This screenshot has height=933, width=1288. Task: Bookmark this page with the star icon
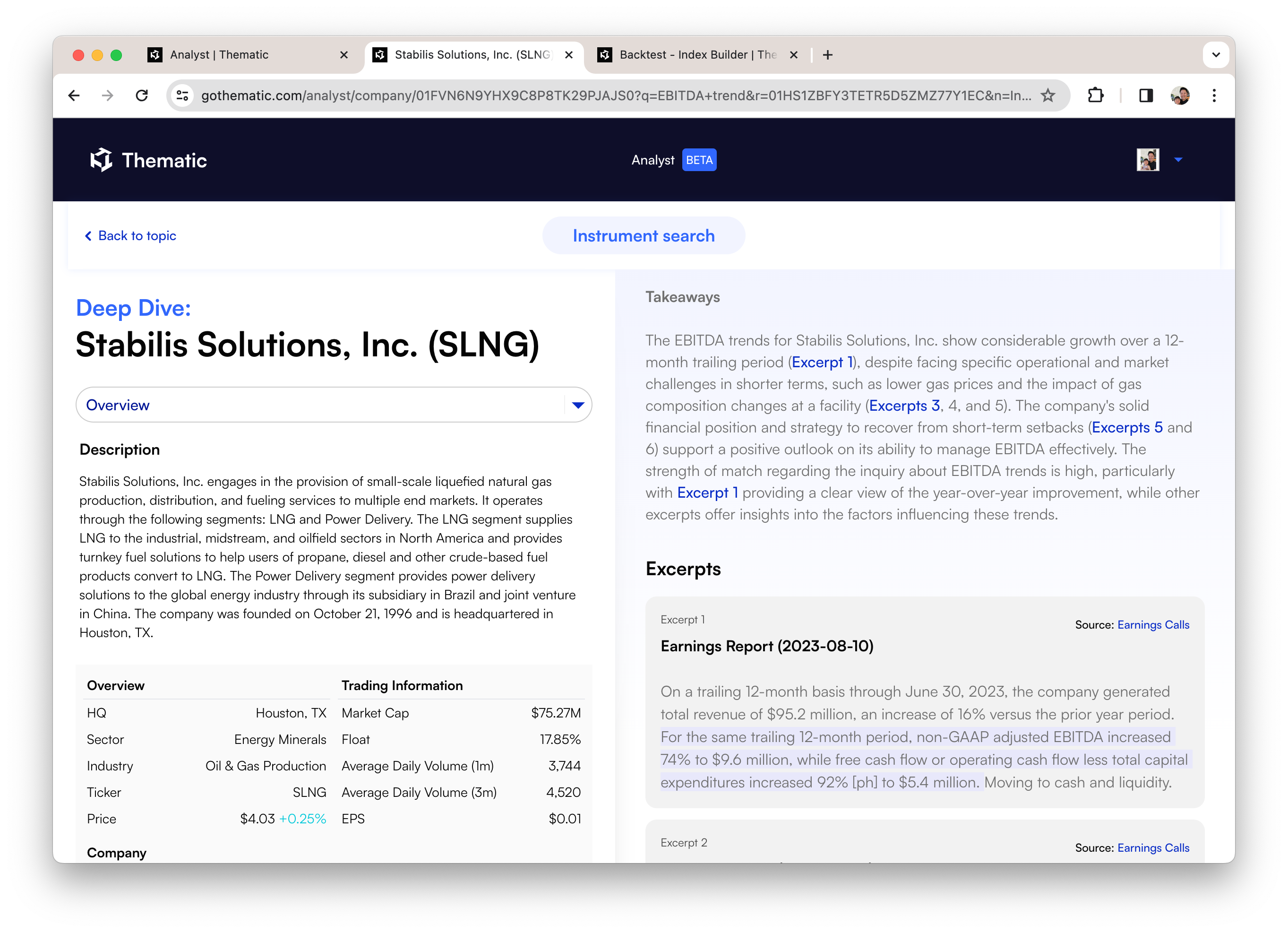coord(1048,95)
